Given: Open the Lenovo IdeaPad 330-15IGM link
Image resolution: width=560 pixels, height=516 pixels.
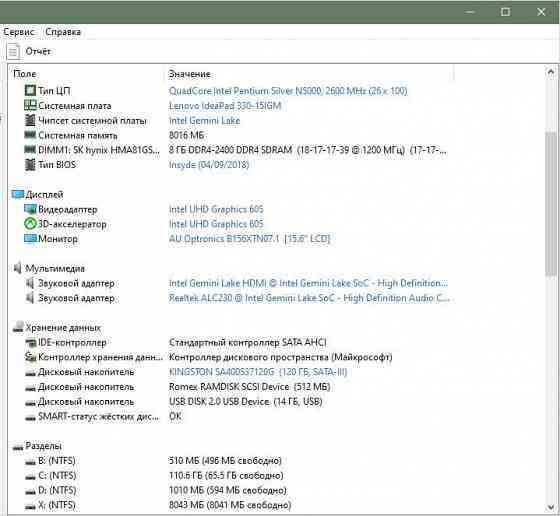Looking at the screenshot, I should [x=225, y=106].
